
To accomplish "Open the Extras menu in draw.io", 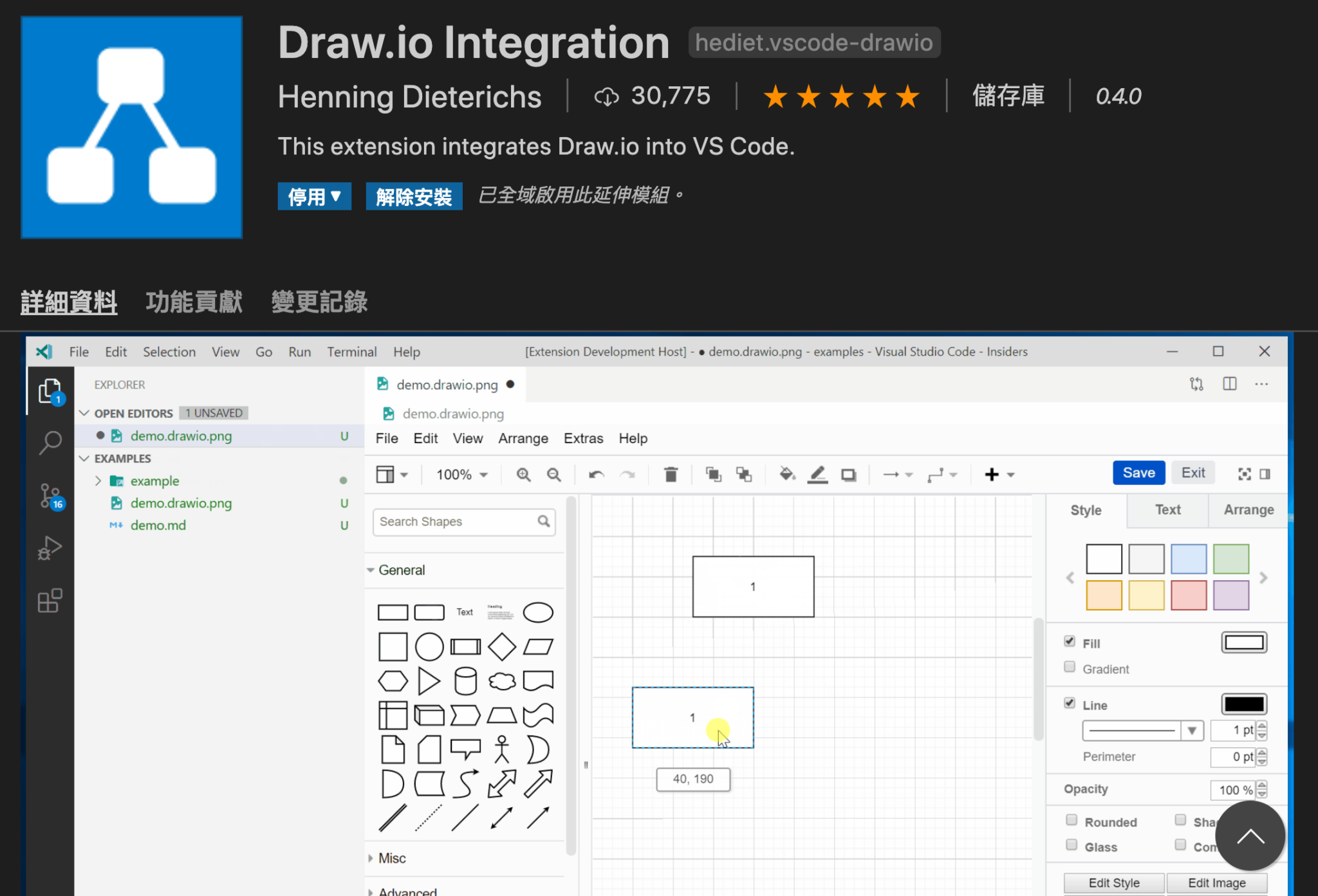I will click(583, 438).
